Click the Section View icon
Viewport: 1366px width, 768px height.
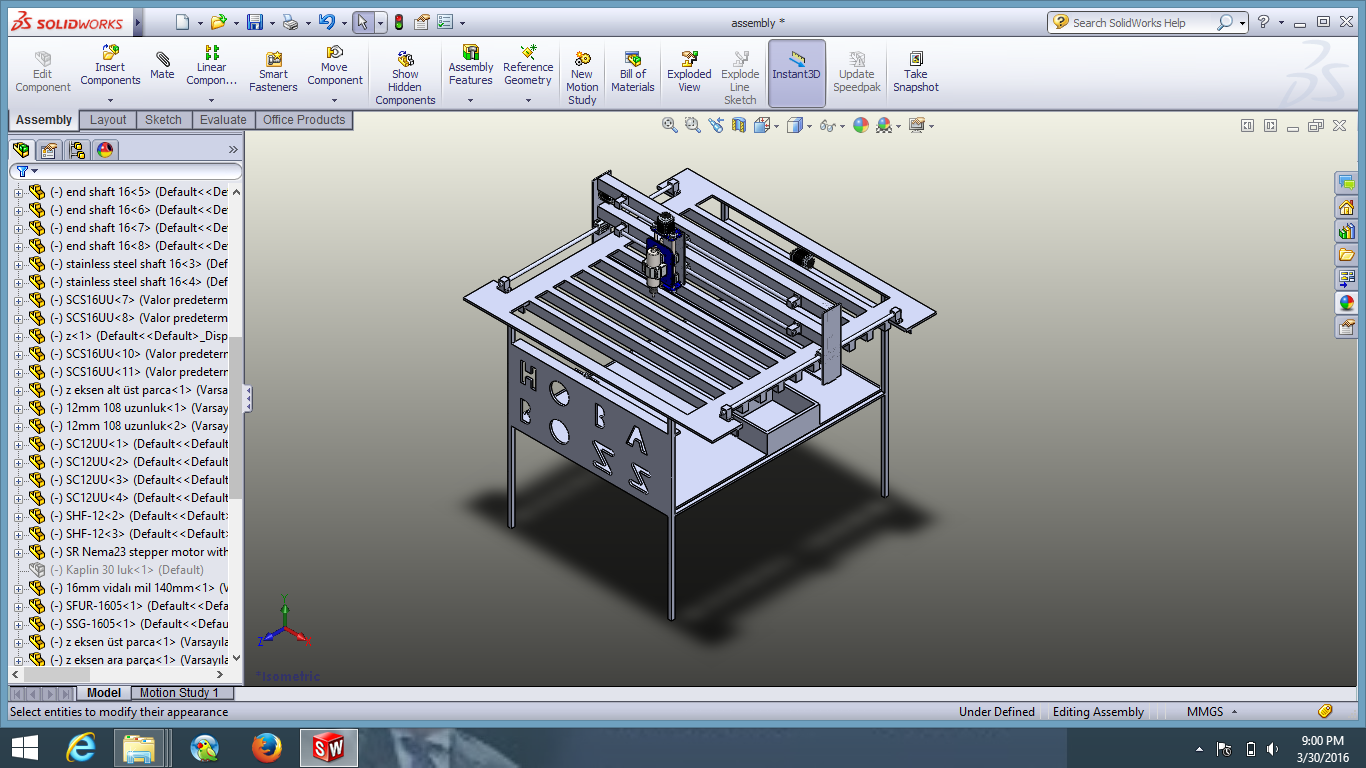click(x=739, y=125)
